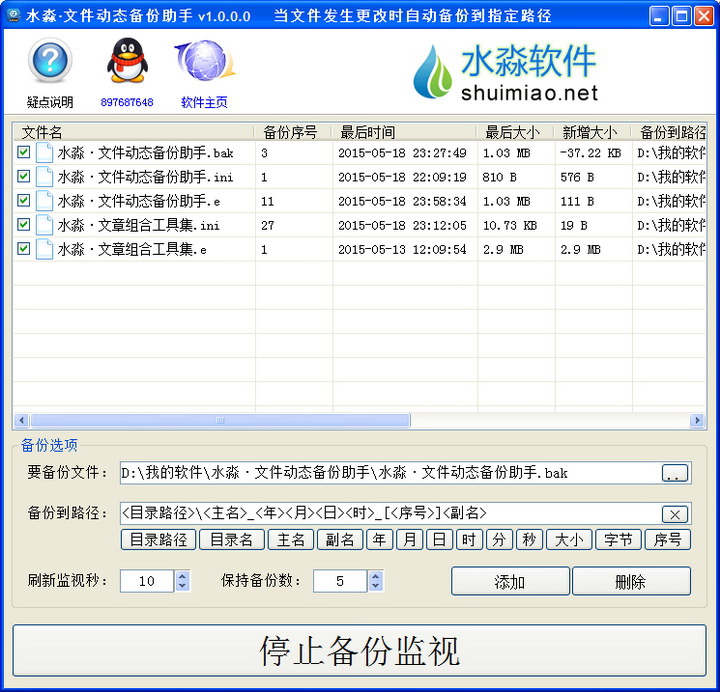
Task: Click the horizontal scrollbar thumb
Action: pos(220,420)
